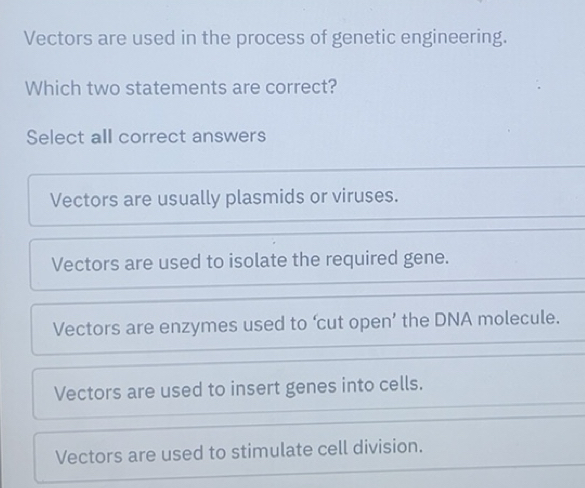The image size is (585, 488).
Task: Click blank area right of 'into cells.' option
Action: (504, 384)
